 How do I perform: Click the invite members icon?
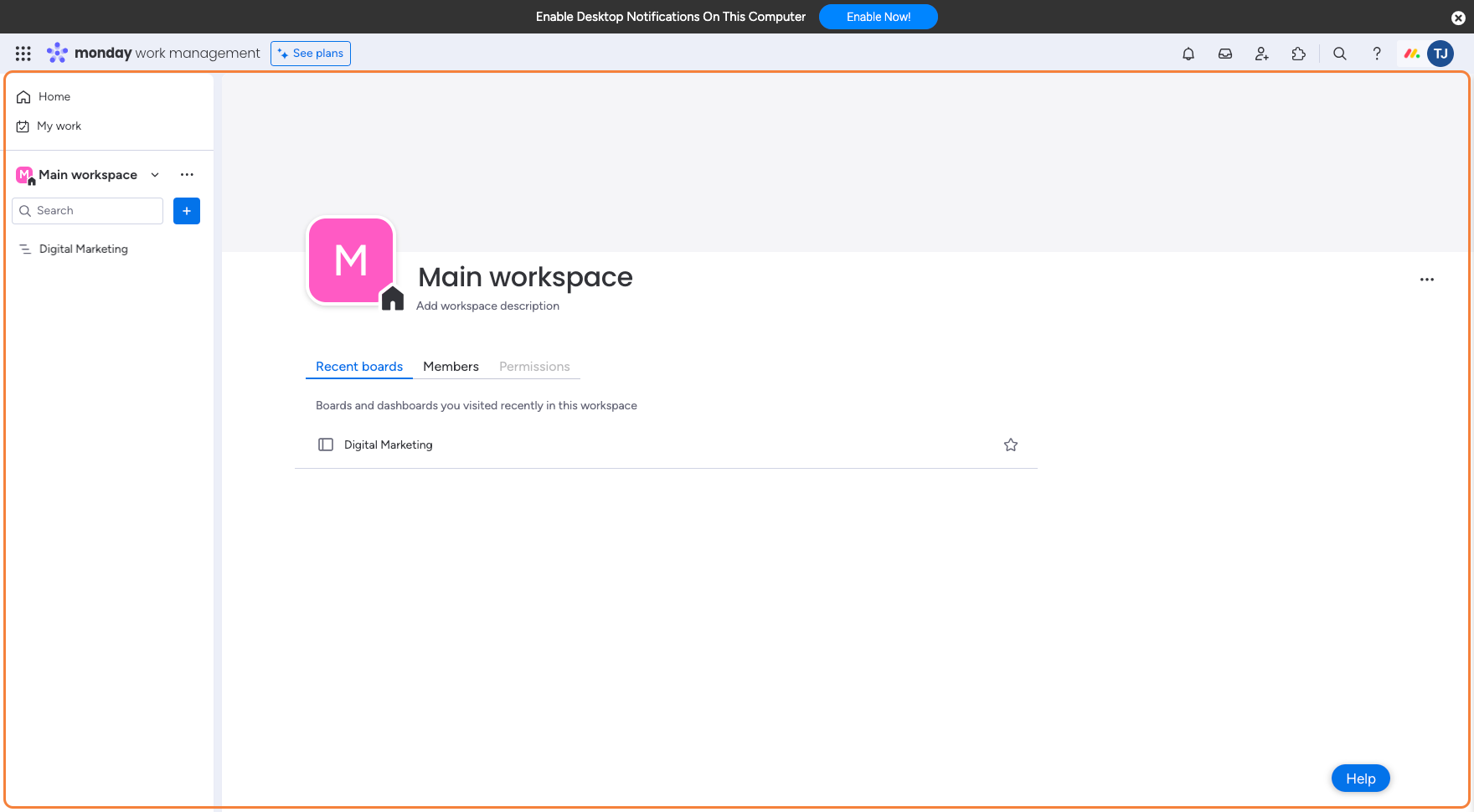1261,54
